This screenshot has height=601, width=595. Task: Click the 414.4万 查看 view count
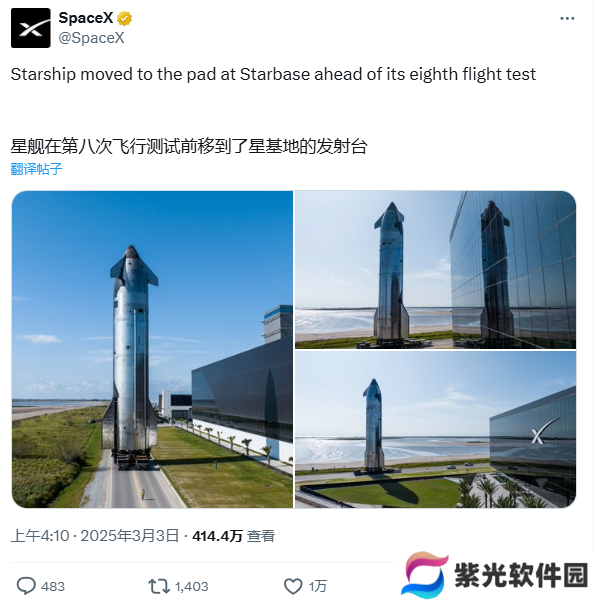point(233,535)
